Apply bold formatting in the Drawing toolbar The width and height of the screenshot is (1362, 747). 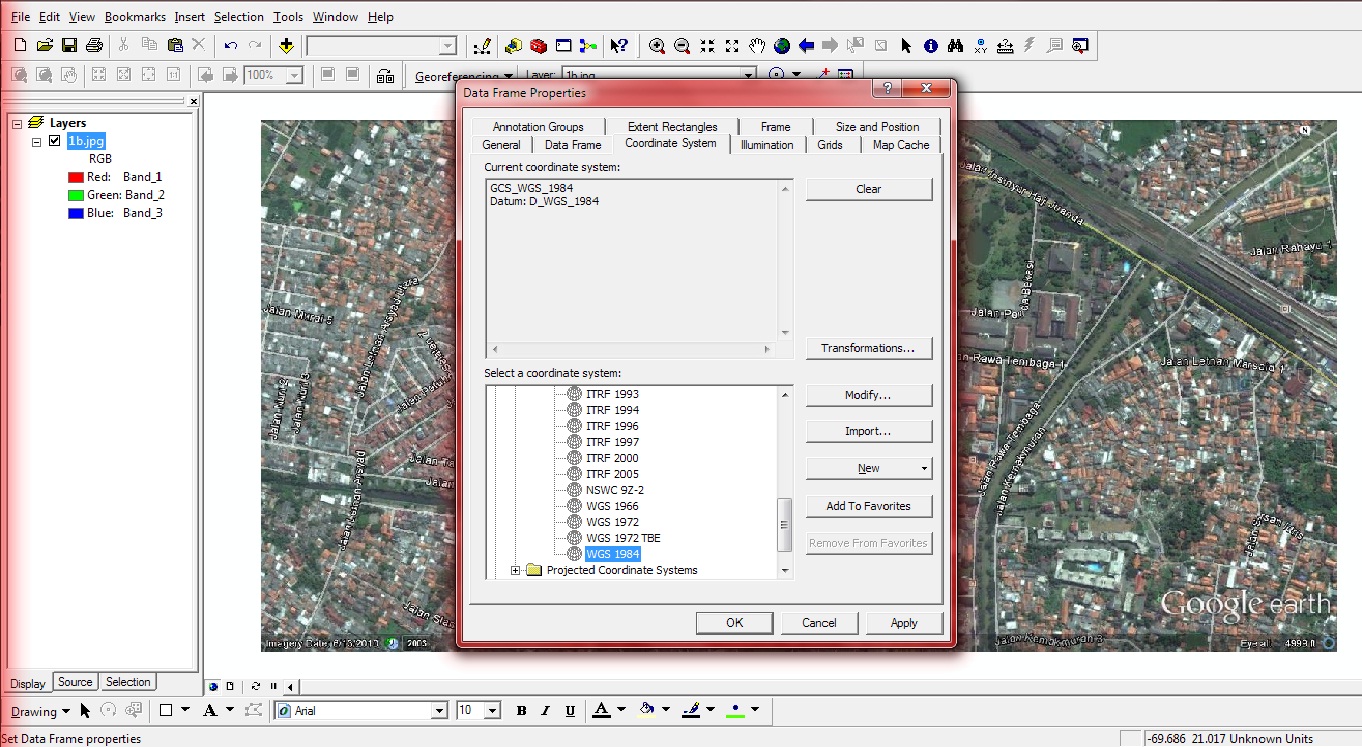click(x=521, y=711)
